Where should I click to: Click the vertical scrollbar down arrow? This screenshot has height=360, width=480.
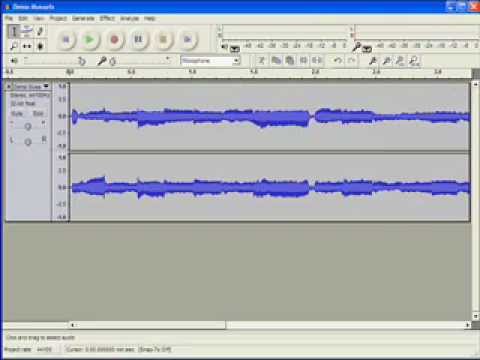click(x=476, y=315)
